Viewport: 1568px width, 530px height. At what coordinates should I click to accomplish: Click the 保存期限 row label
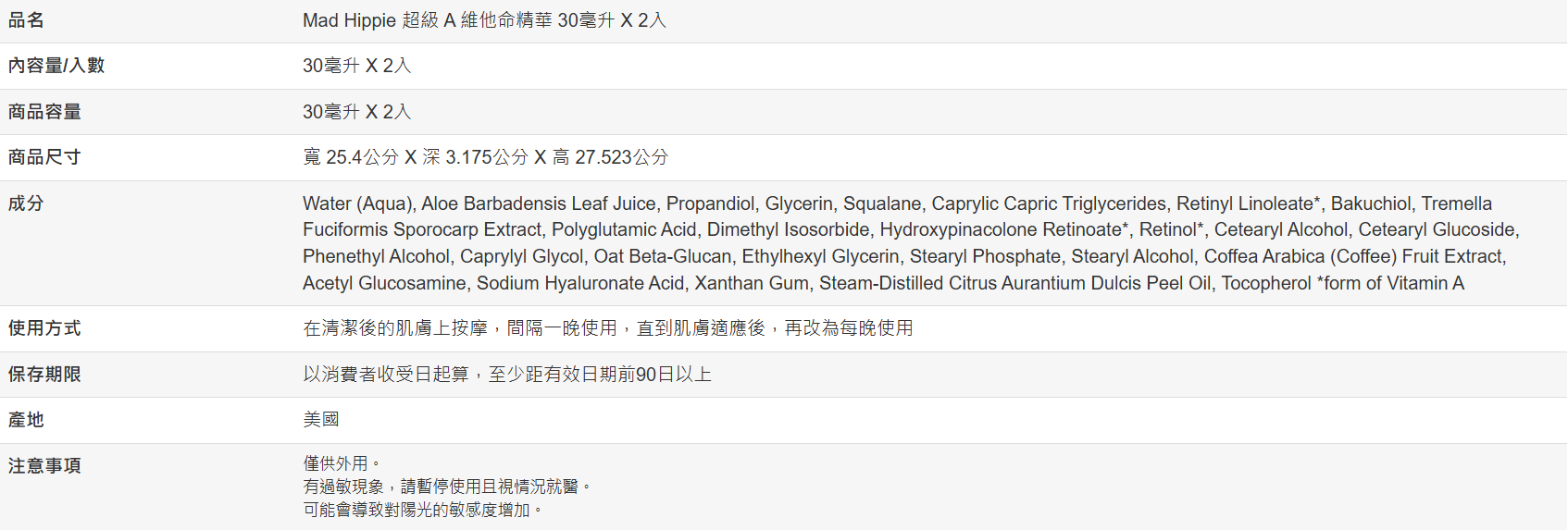pos(44,375)
